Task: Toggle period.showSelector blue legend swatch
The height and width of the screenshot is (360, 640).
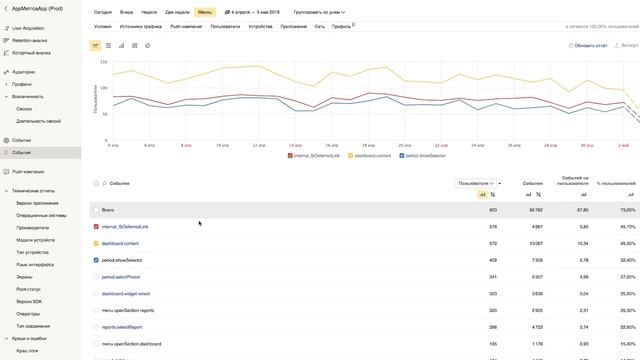Action: tap(402, 156)
